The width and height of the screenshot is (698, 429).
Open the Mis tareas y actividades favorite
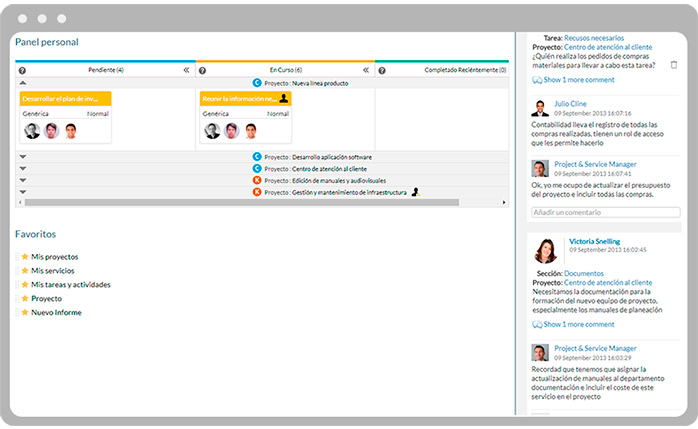[x=70, y=285]
